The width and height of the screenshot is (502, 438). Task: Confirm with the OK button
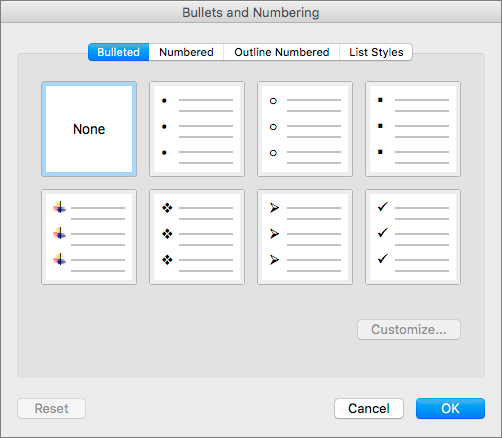pyautogui.click(x=450, y=408)
